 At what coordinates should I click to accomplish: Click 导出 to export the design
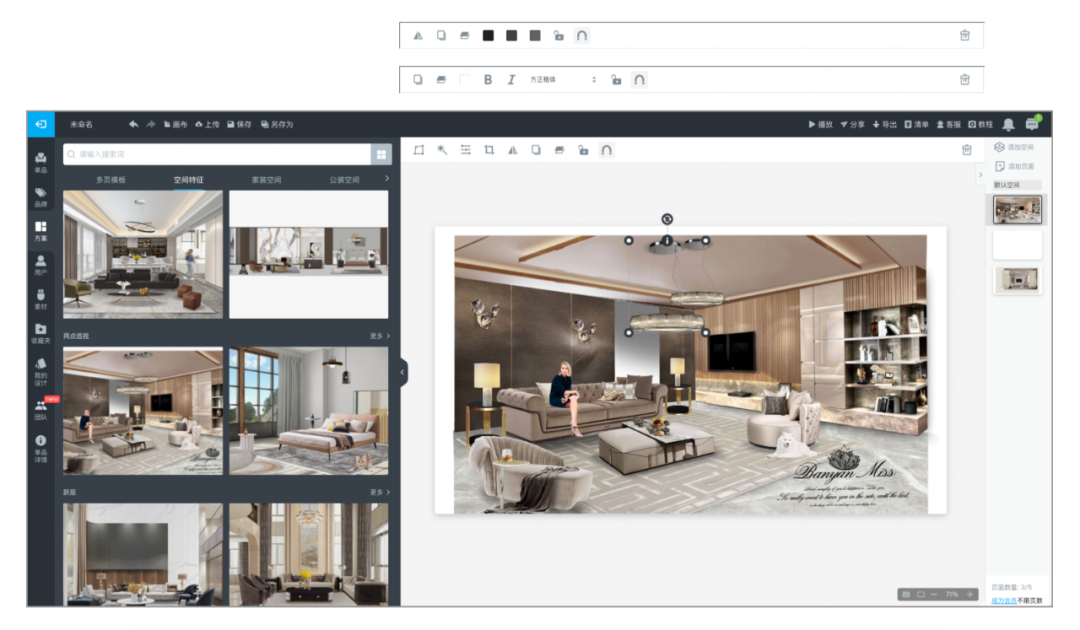tap(885, 125)
